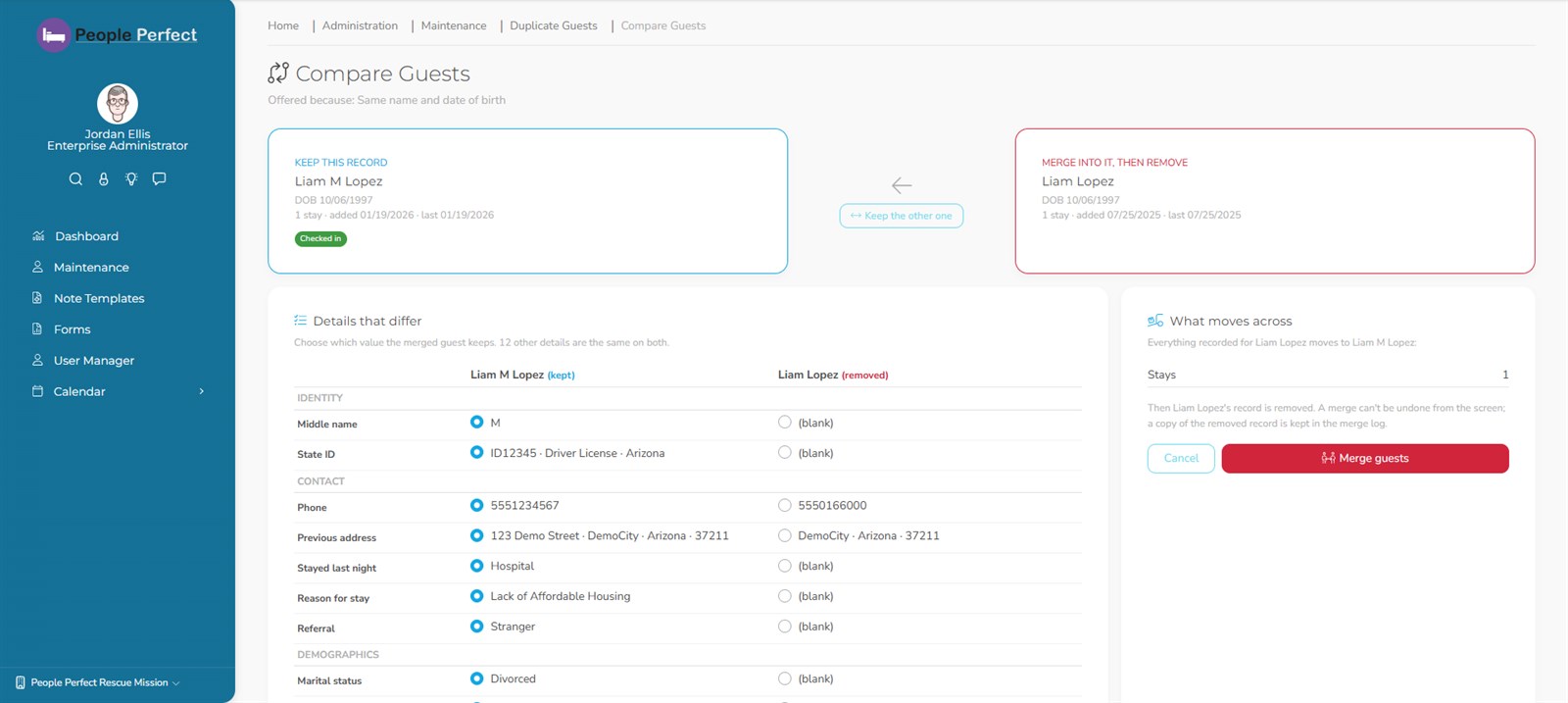Click the red Merge guests button
Viewport: 1568px width, 703px height.
tap(1365, 458)
